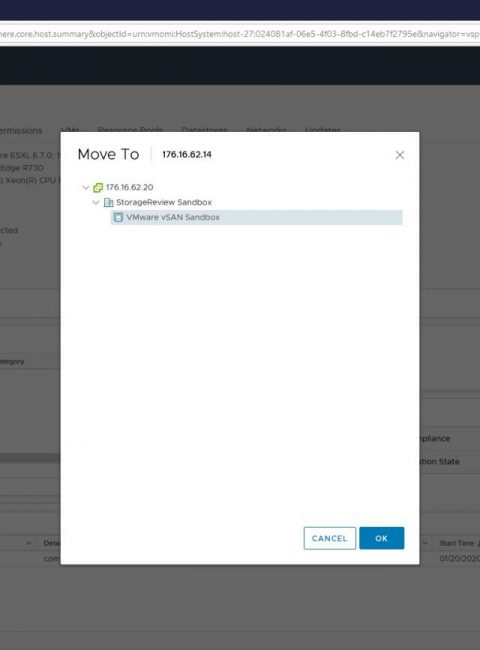Close the Move To dialog with X
This screenshot has width=480, height=650.
(x=400, y=155)
